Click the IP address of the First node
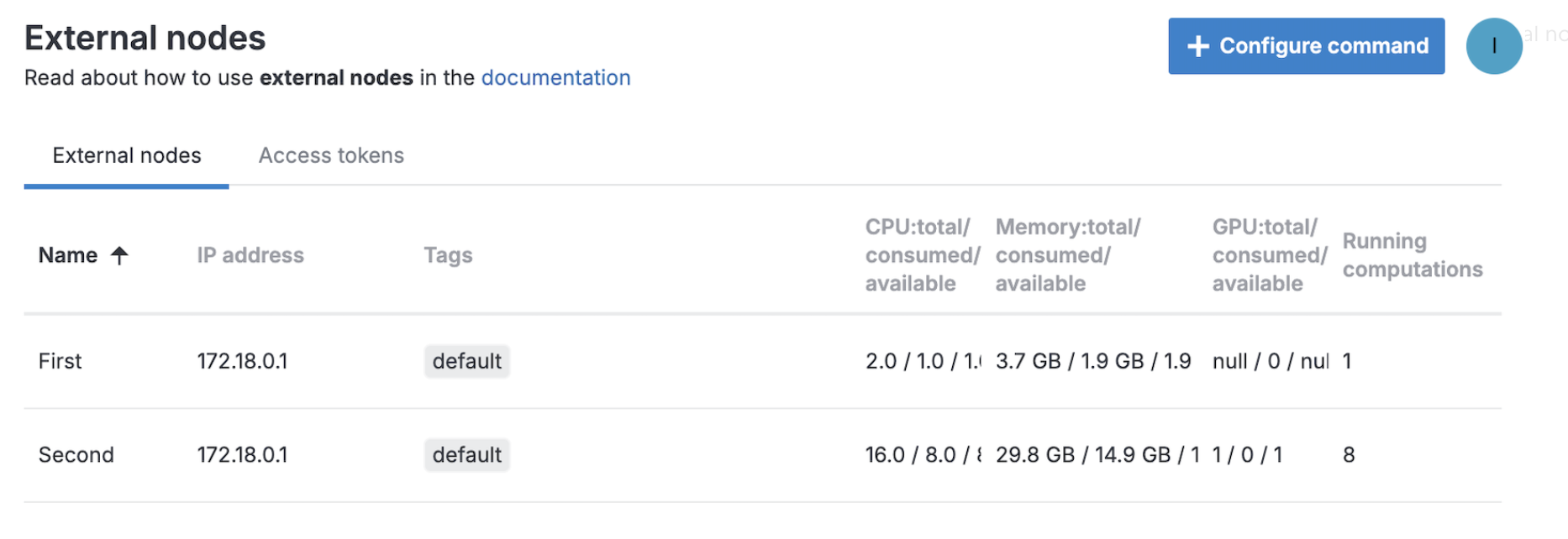The image size is (1568, 539). (x=242, y=361)
